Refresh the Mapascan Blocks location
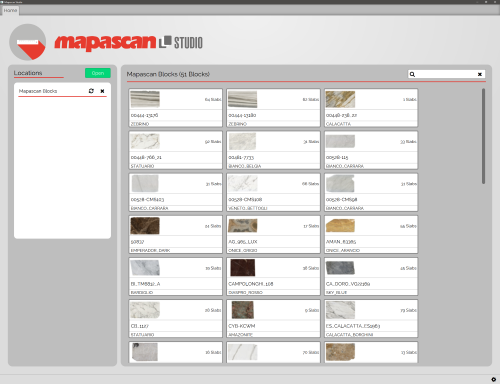Viewport: 500px width, 384px height. pyautogui.click(x=91, y=91)
